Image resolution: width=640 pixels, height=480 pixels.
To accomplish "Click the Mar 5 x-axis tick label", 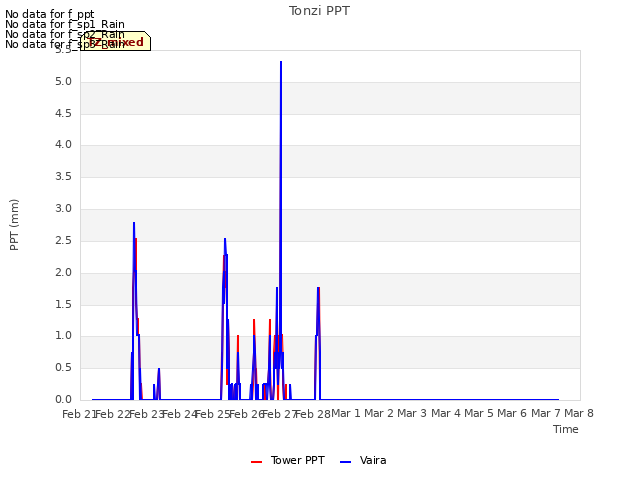I will click(x=479, y=413).
